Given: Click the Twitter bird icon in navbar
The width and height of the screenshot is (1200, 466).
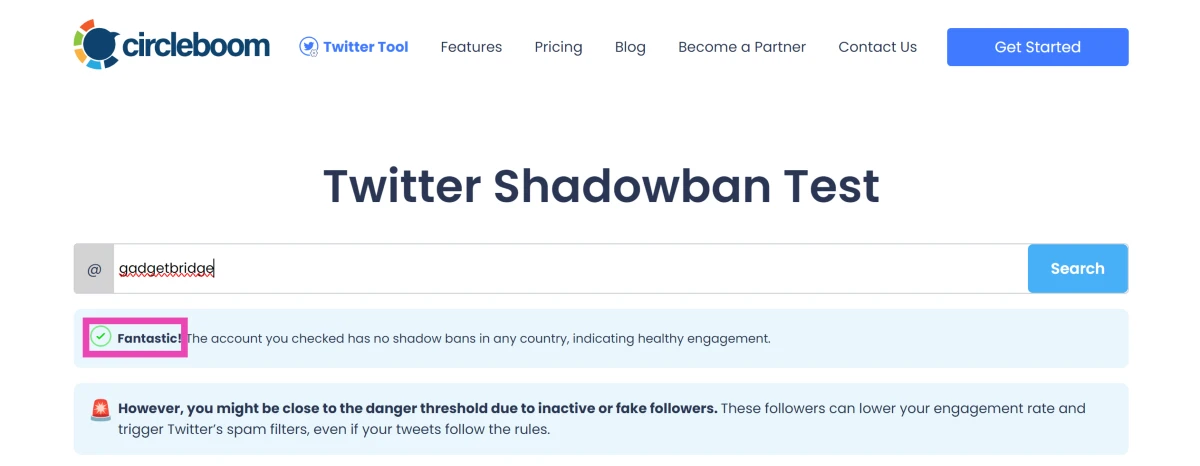Looking at the screenshot, I should [309, 46].
